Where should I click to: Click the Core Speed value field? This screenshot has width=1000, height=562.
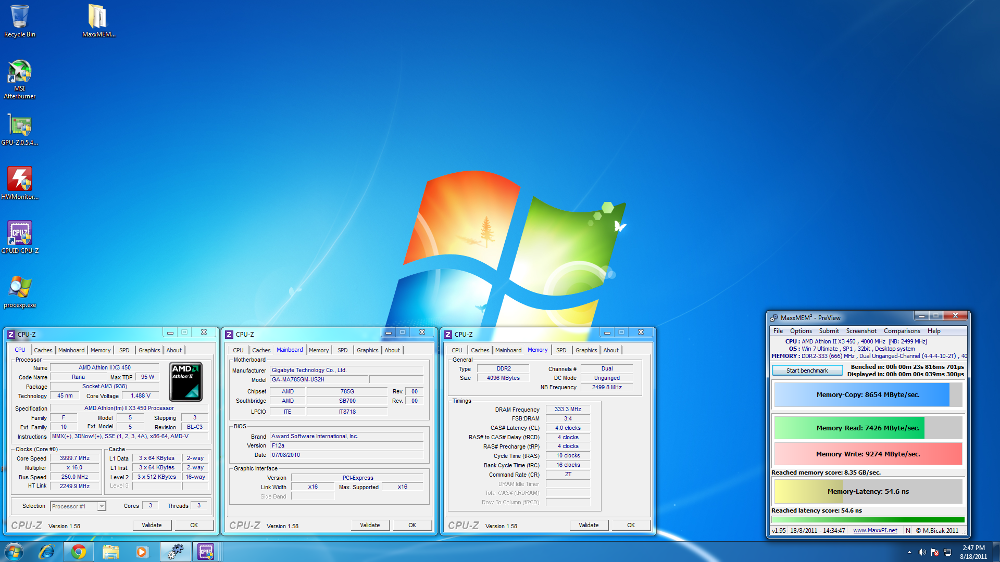coord(74,458)
